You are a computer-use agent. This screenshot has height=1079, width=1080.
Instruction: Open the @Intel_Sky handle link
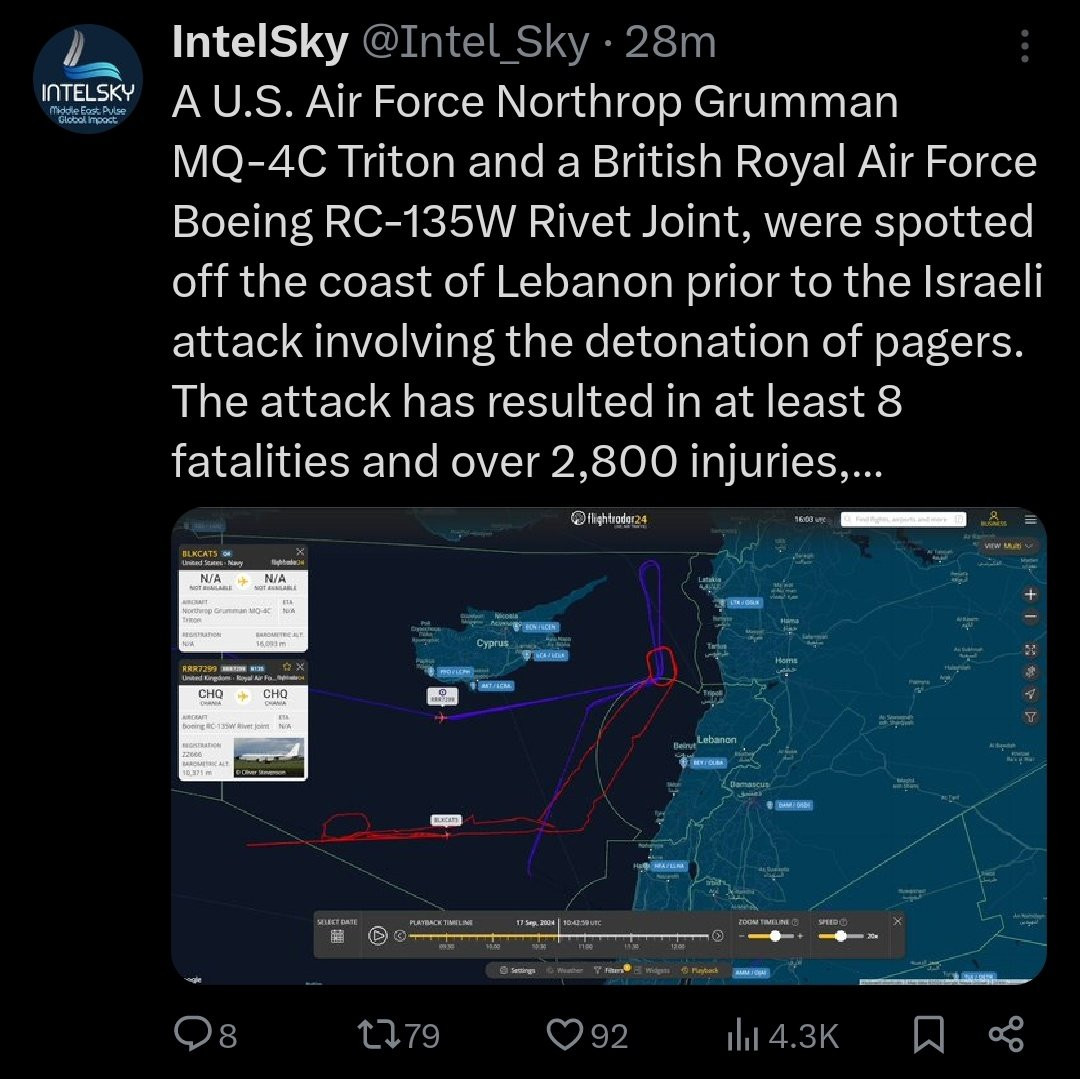[x=475, y=43]
